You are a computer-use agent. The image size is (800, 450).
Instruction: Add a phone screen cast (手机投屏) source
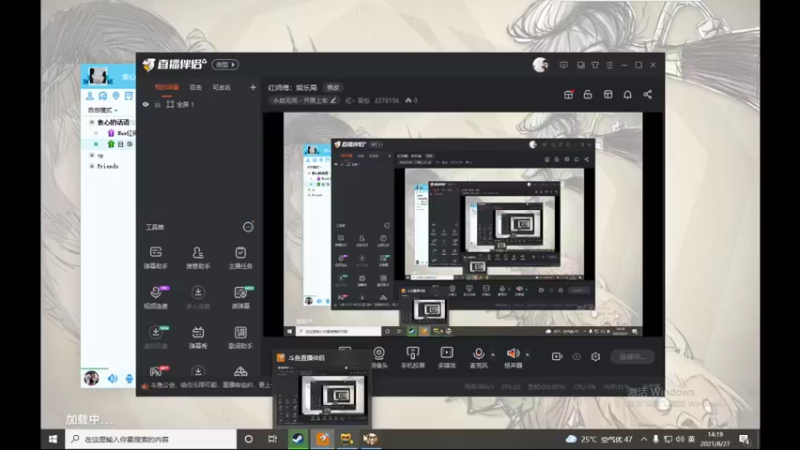413,357
